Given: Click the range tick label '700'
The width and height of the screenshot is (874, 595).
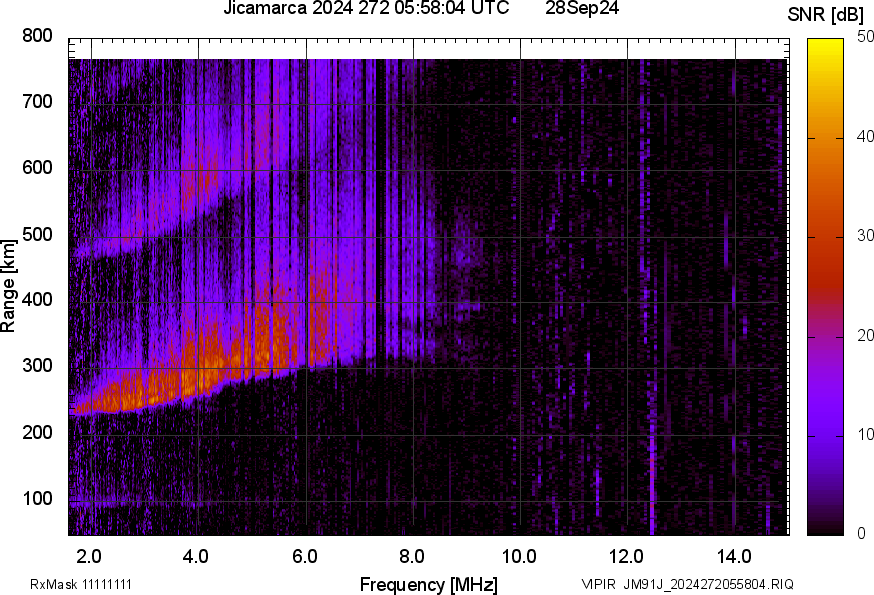Looking at the screenshot, I should pyautogui.click(x=37, y=101).
